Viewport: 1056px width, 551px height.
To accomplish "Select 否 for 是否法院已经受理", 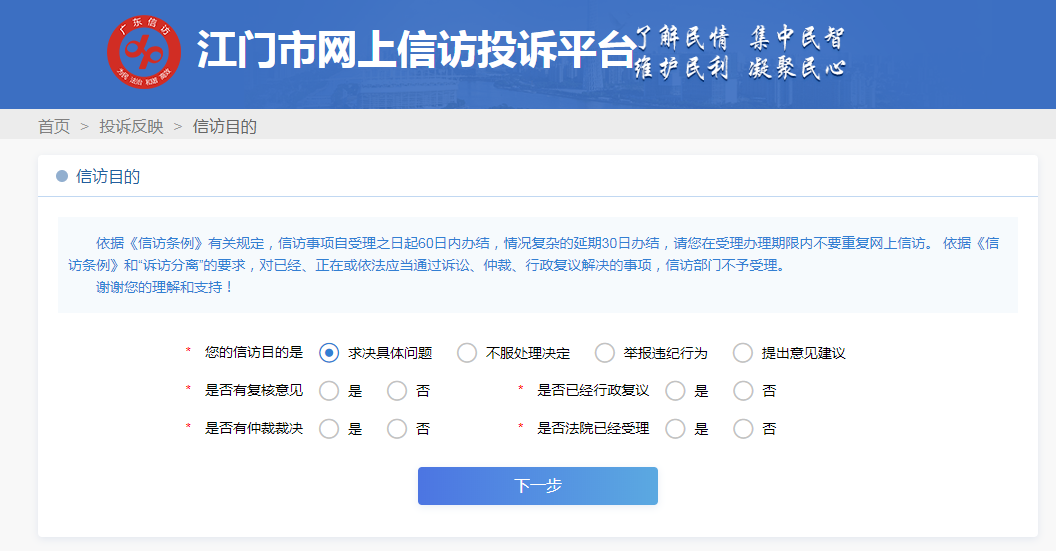I will coord(743,429).
